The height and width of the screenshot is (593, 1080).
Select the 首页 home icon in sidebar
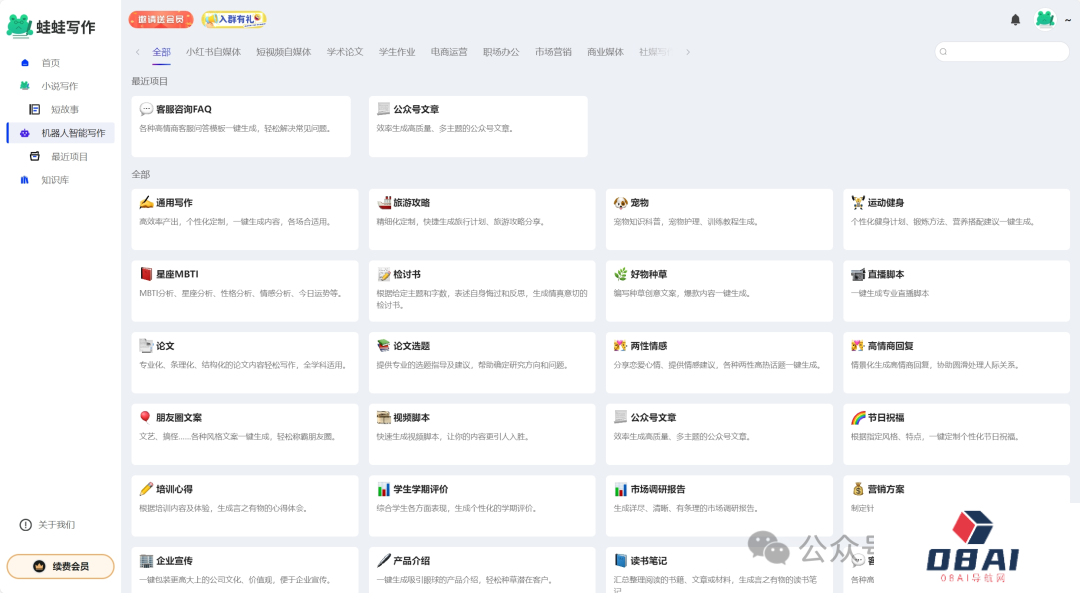24,62
